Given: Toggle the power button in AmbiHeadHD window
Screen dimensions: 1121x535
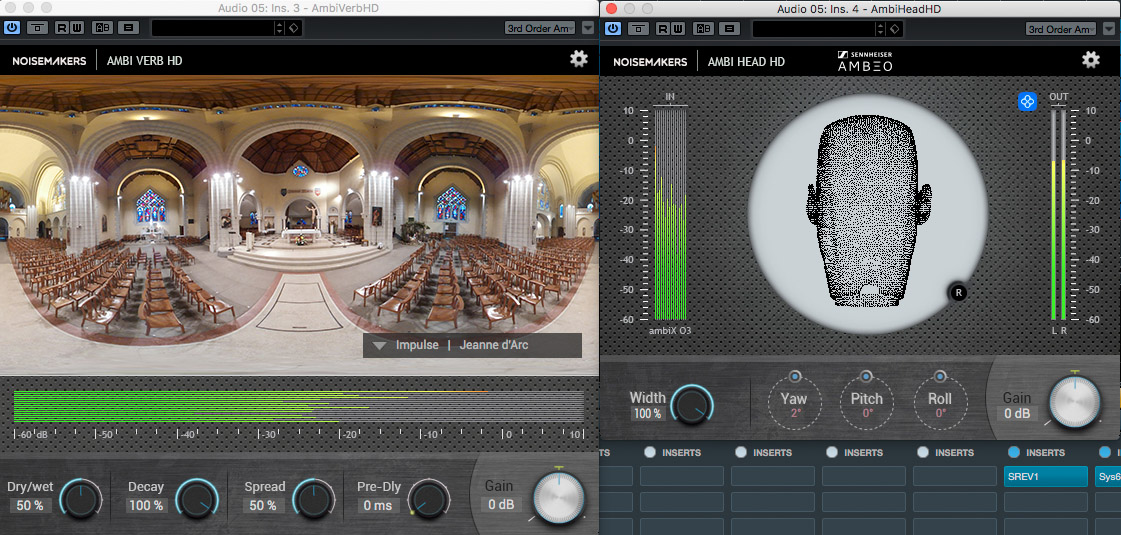Looking at the screenshot, I should click(613, 28).
